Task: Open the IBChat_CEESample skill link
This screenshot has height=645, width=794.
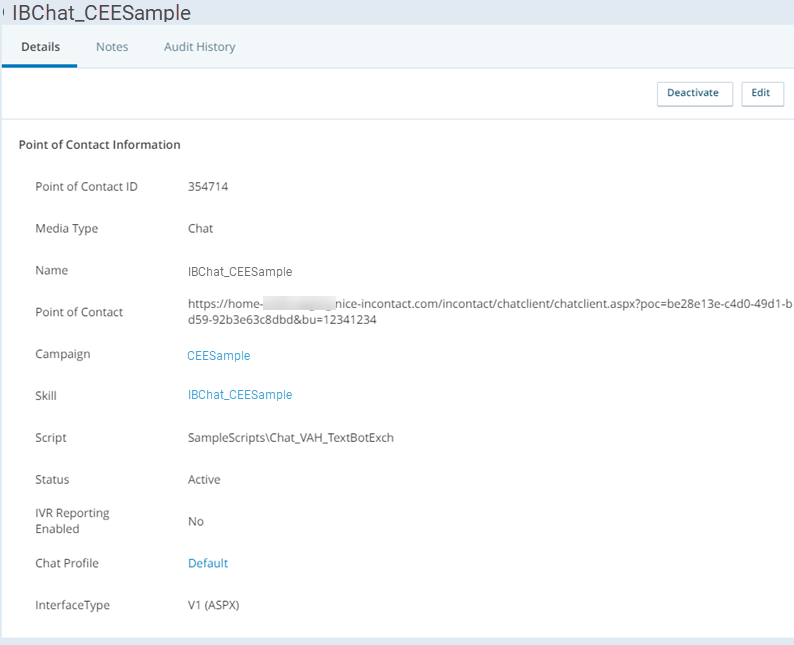Action: 240,395
